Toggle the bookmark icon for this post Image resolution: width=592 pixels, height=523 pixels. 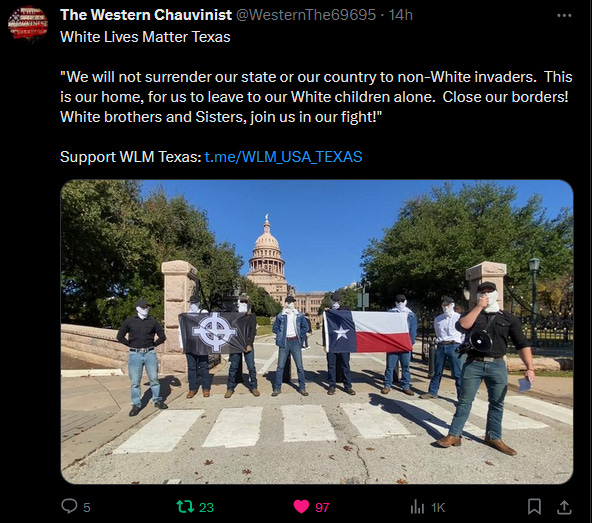534,506
